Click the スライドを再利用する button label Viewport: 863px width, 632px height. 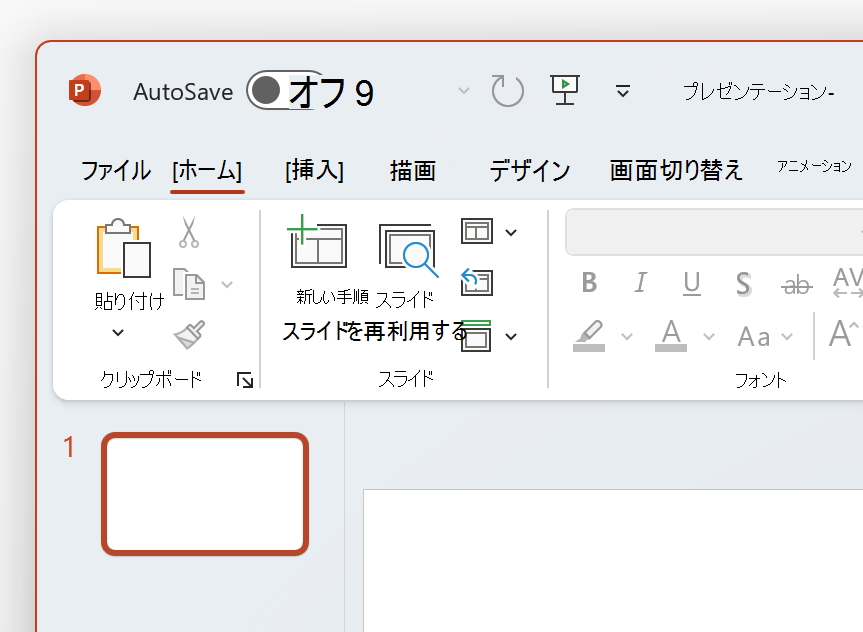coord(374,331)
